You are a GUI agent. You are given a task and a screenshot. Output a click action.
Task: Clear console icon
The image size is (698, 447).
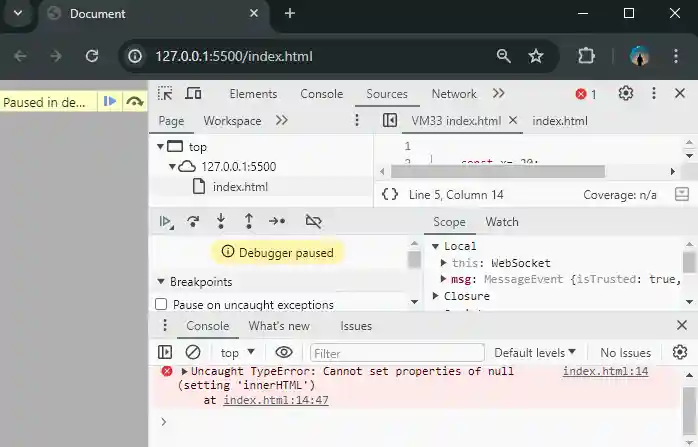[192, 352]
